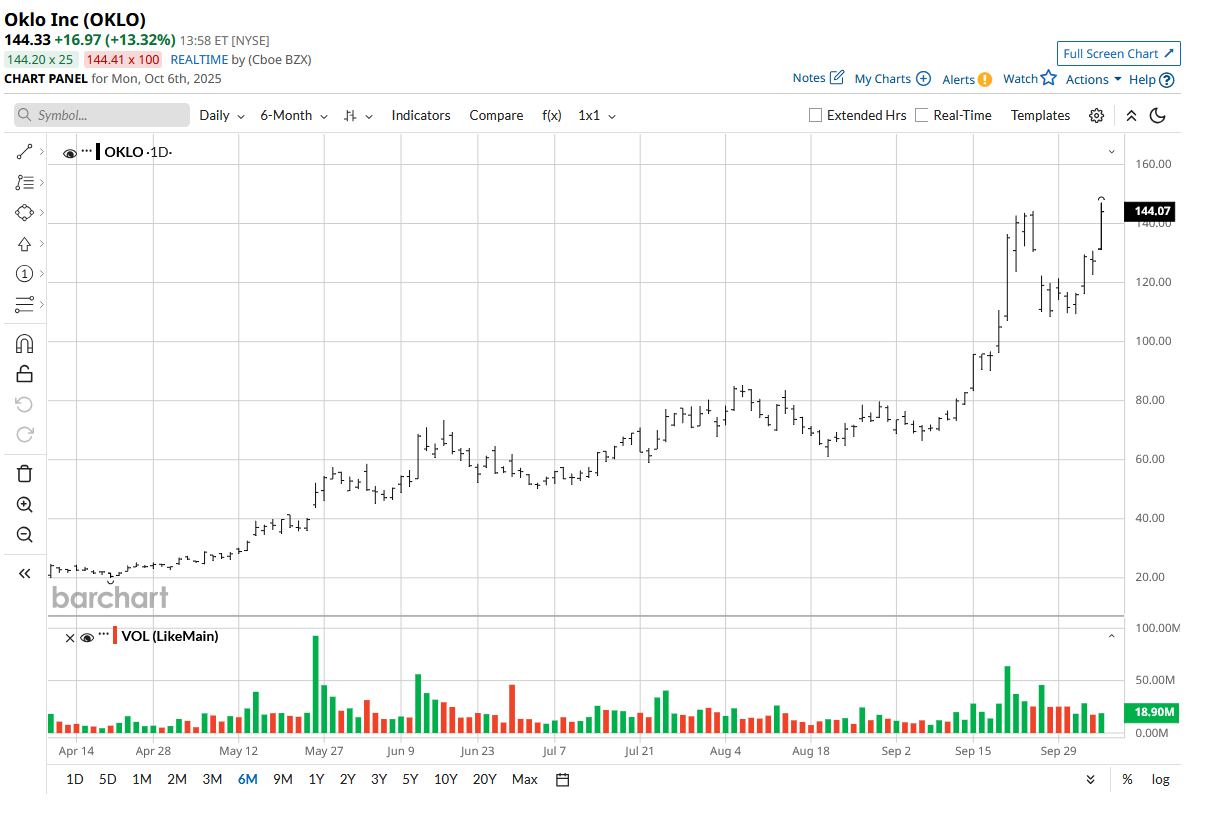Open the numbered annotation tool
The width and height of the screenshot is (1211, 813).
point(25,274)
